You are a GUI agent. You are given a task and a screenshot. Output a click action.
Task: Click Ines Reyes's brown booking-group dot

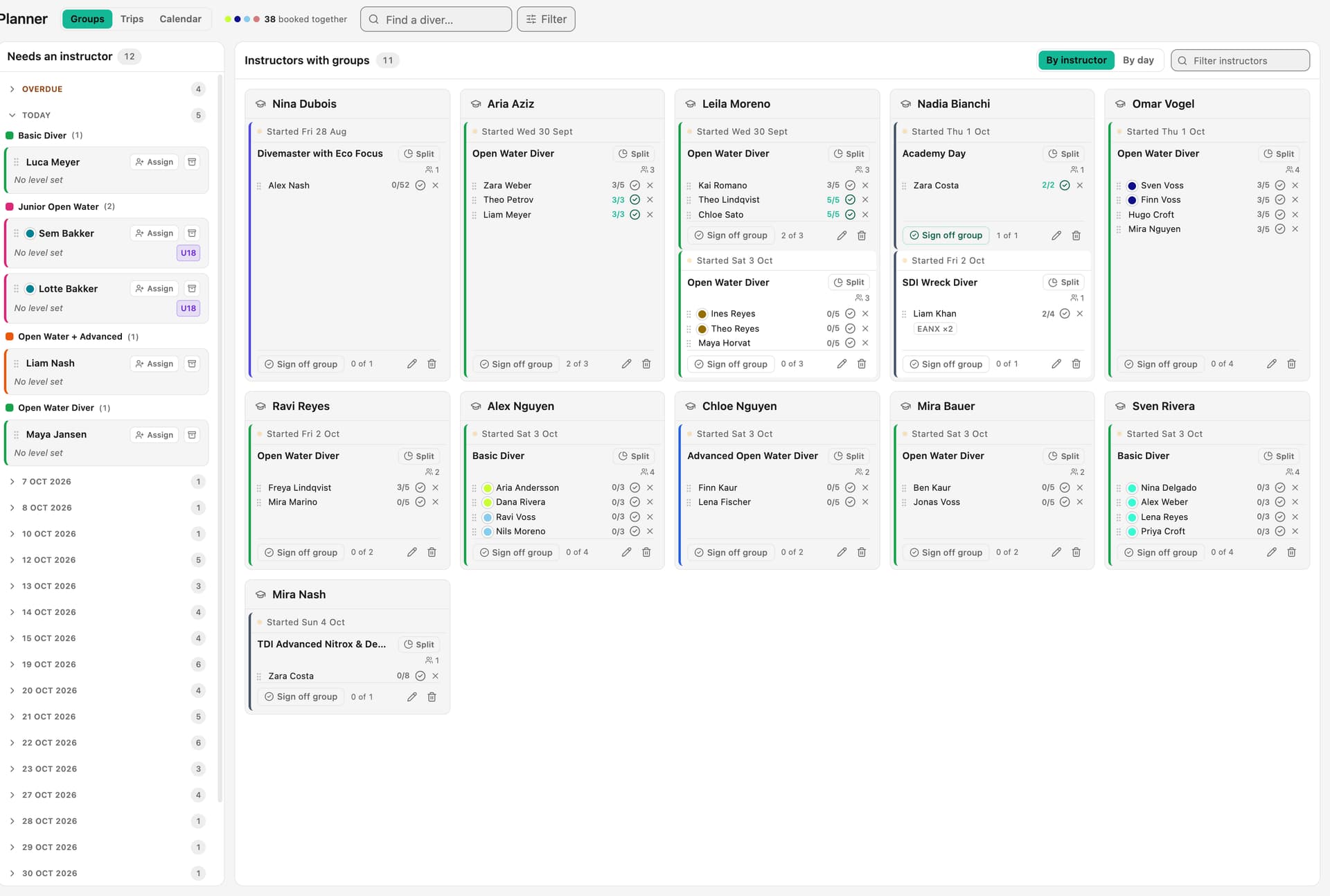(702, 314)
